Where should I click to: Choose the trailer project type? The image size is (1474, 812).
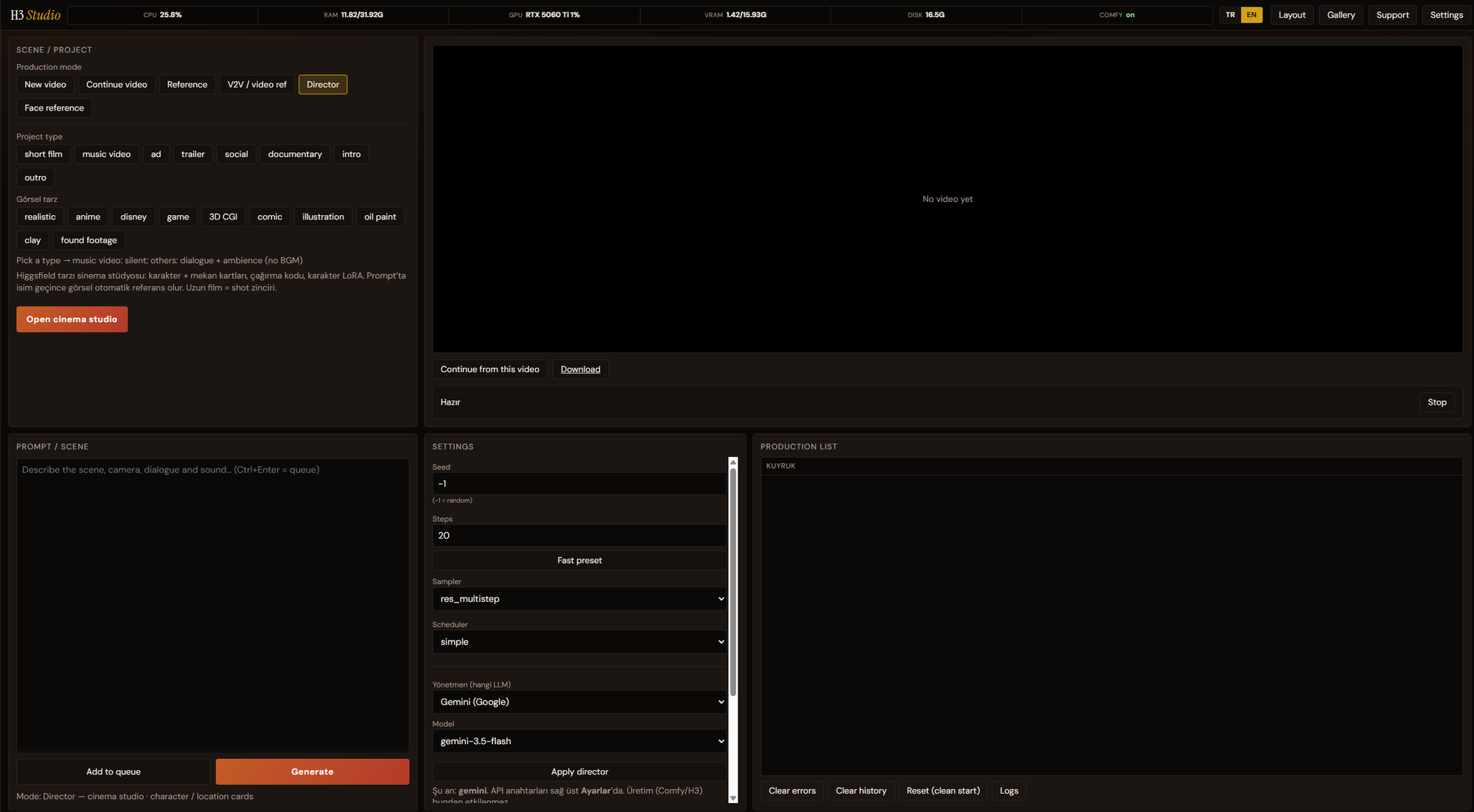click(193, 155)
